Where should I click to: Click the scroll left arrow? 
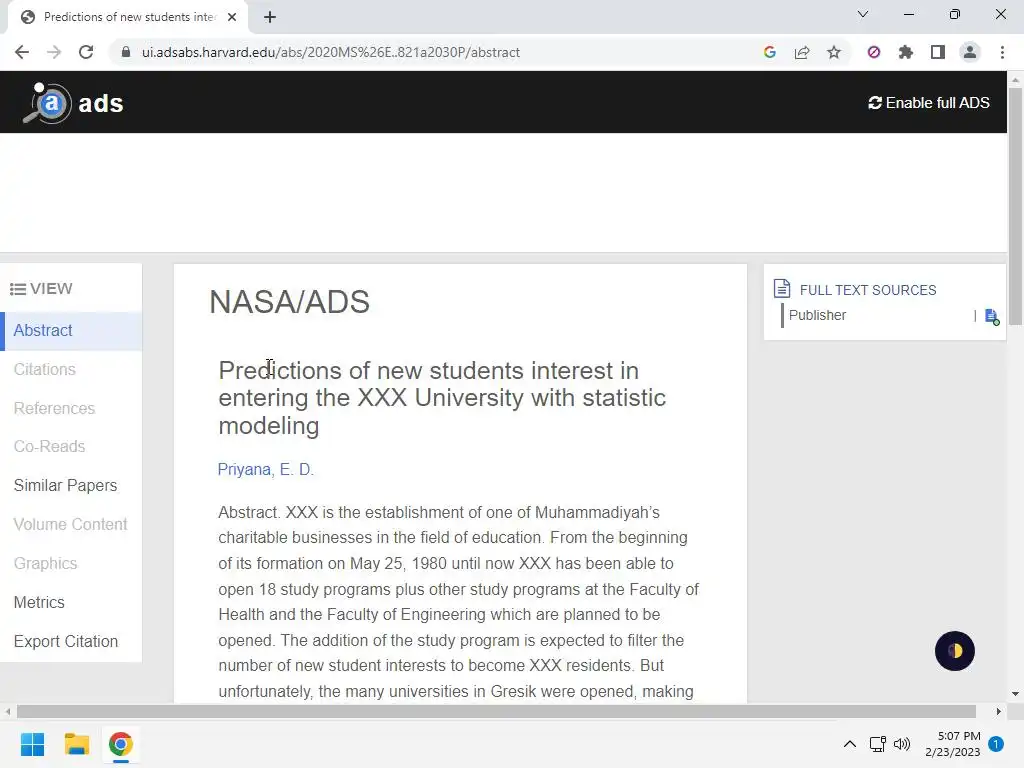tap(7, 711)
